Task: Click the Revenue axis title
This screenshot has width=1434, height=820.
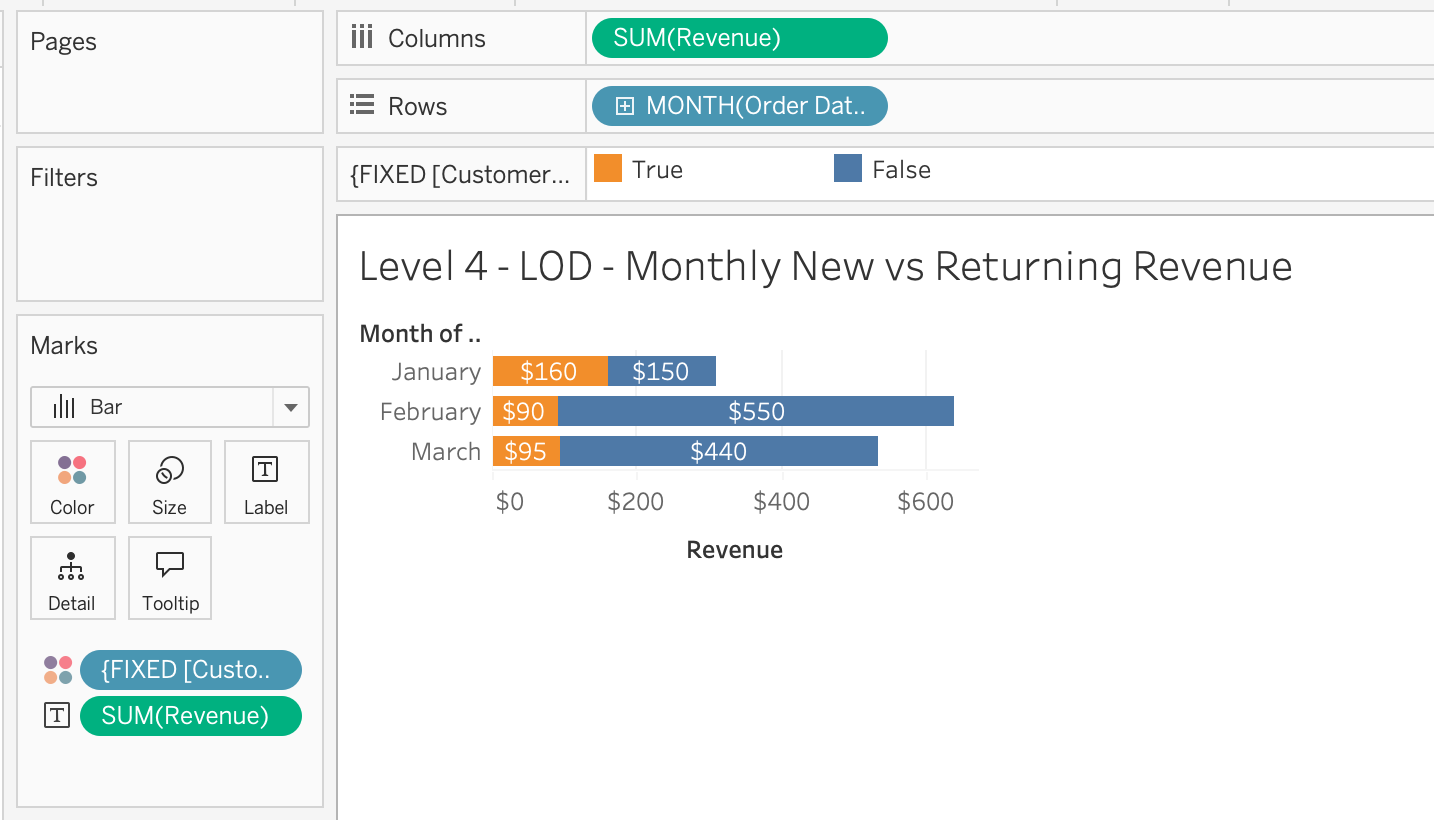Action: point(734,549)
